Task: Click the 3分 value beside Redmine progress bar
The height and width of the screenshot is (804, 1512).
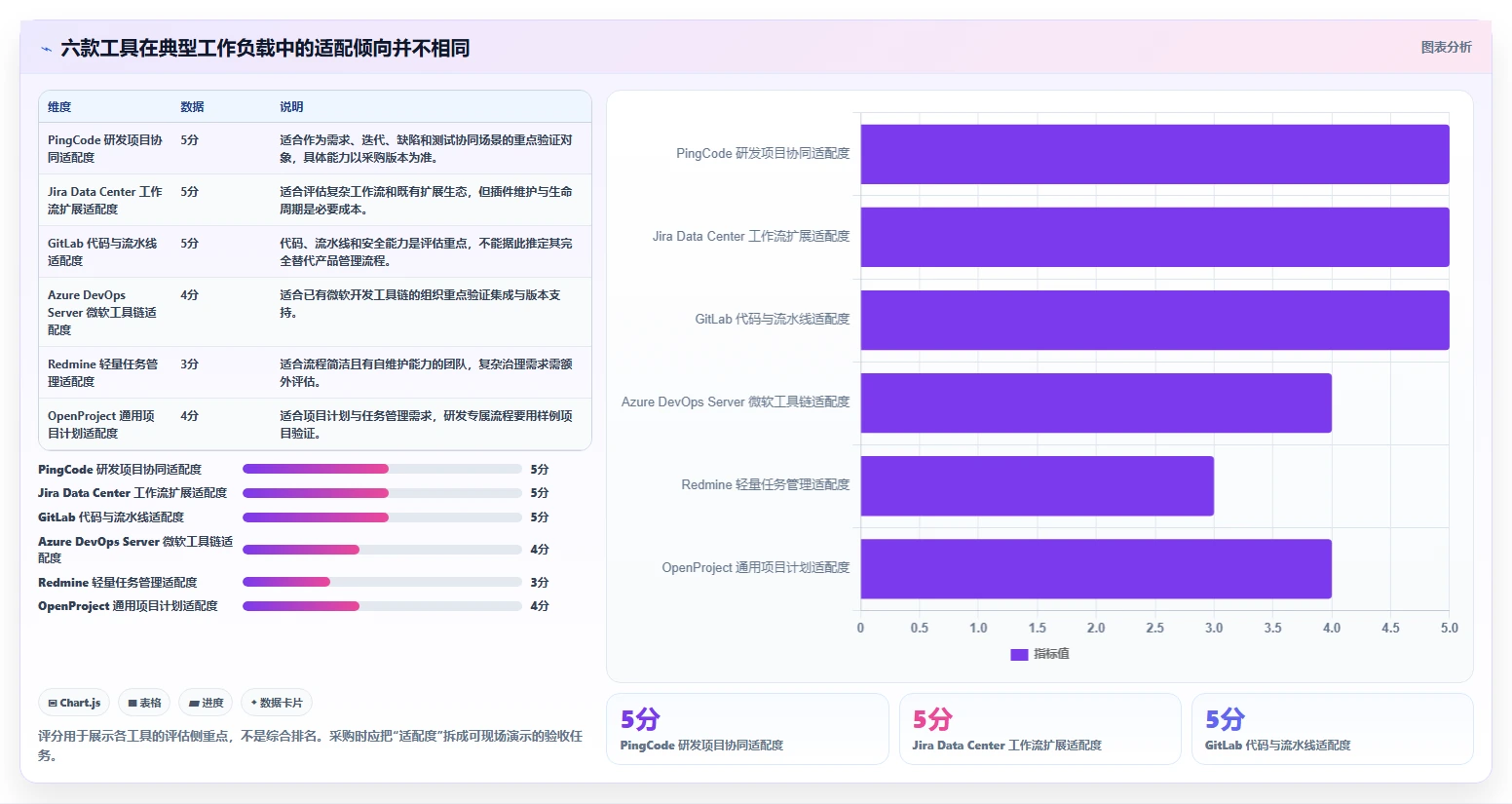Action: coord(540,582)
